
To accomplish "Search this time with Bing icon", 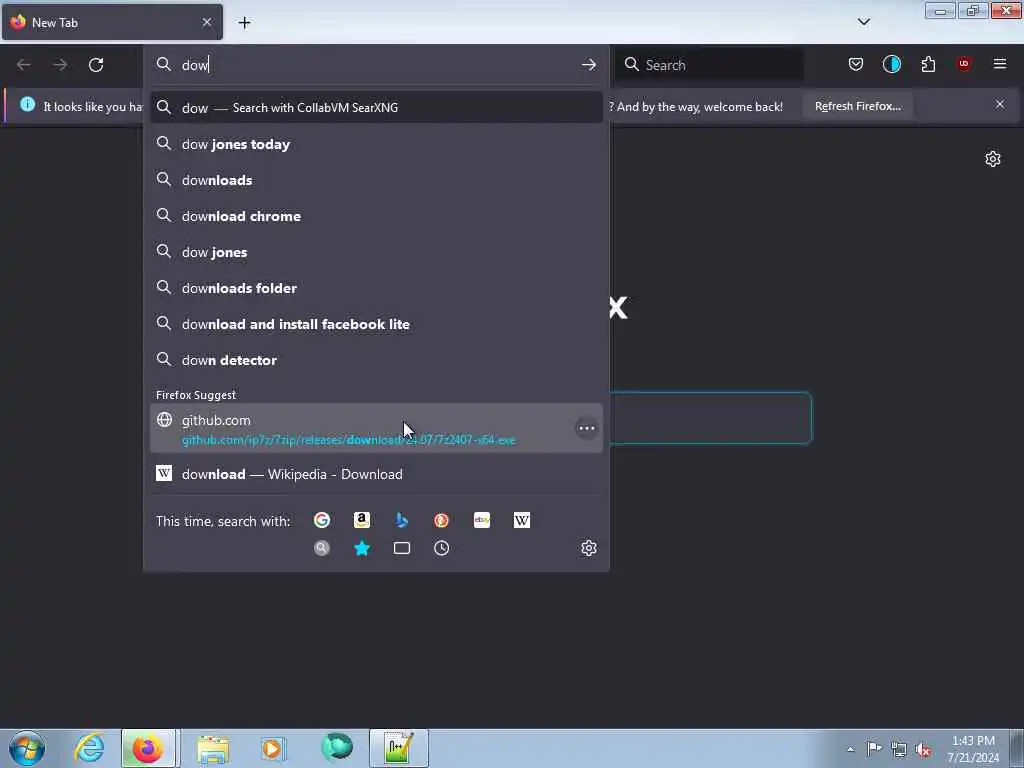I will coord(402,520).
